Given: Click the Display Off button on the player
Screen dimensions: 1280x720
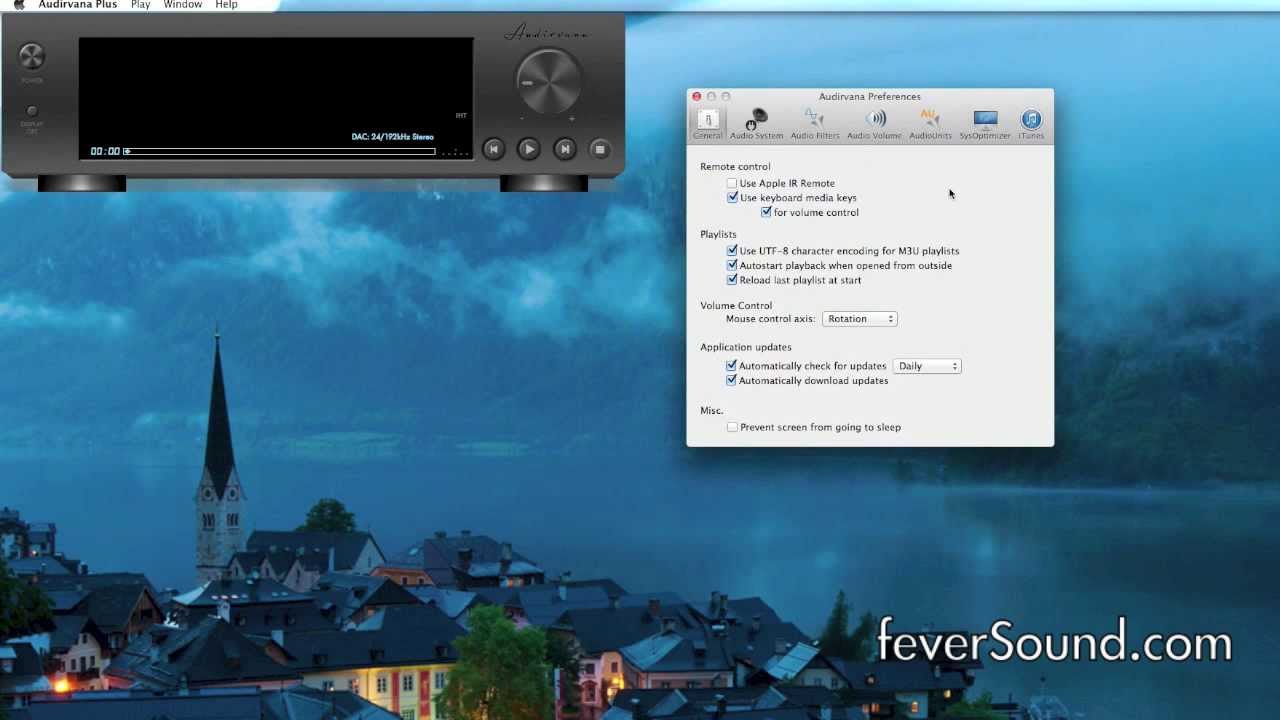Looking at the screenshot, I should coord(32,112).
